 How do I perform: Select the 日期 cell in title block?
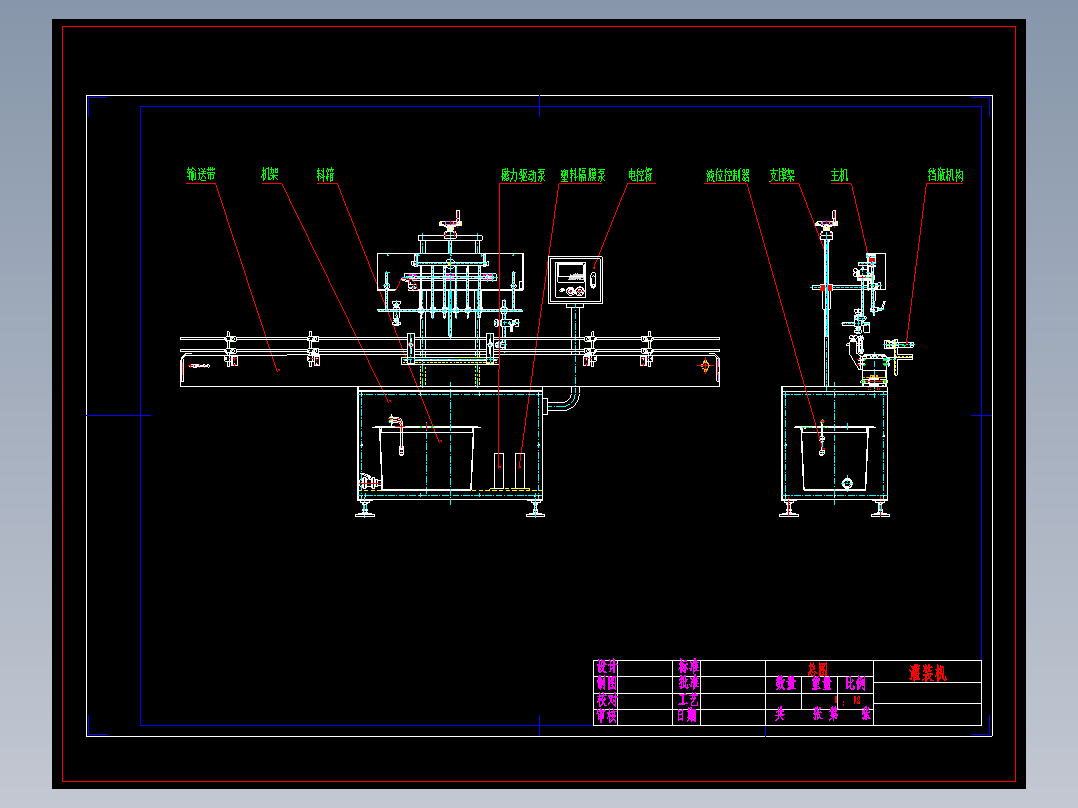pos(688,716)
